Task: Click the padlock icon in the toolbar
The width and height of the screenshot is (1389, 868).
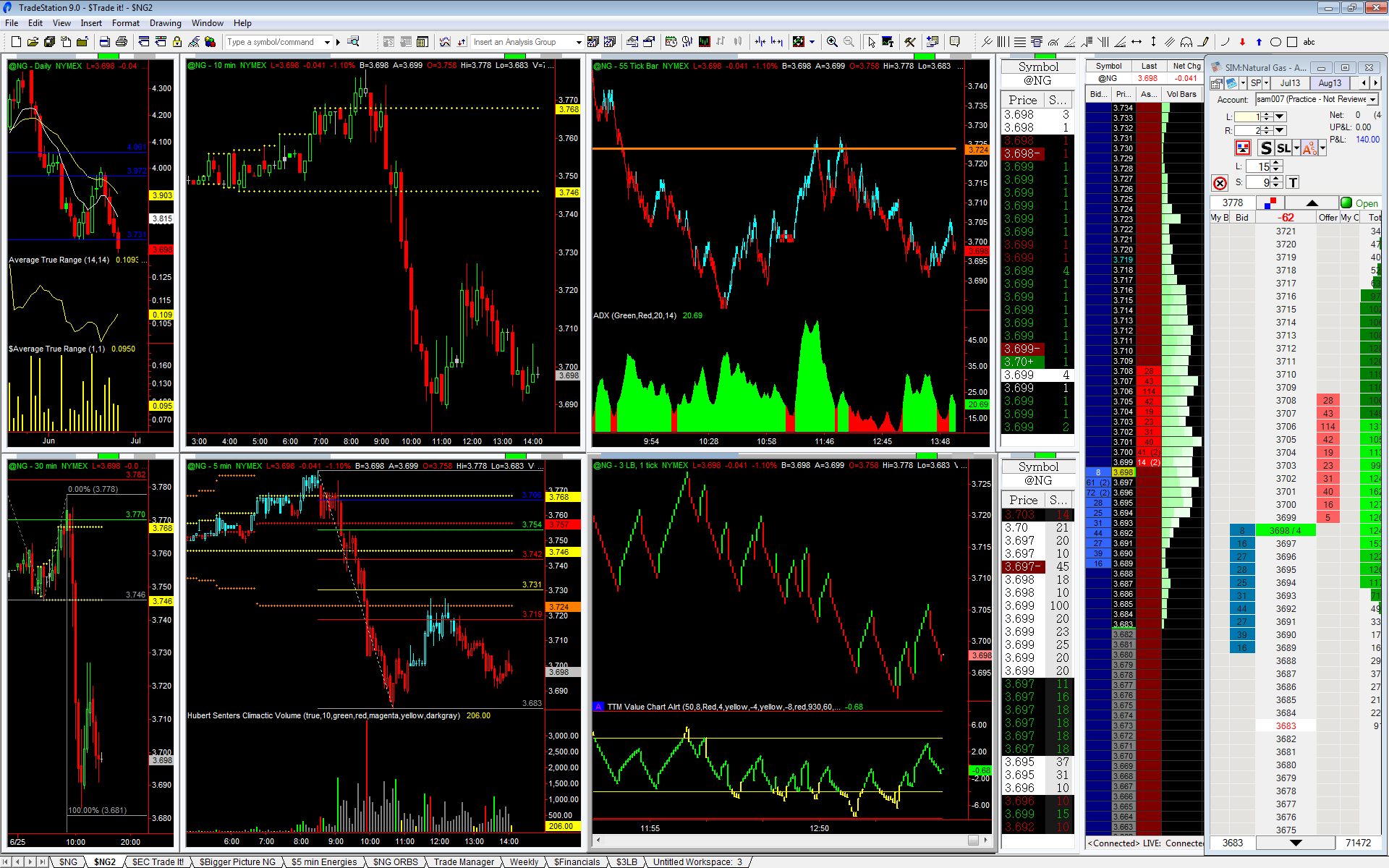Action: coord(177,42)
